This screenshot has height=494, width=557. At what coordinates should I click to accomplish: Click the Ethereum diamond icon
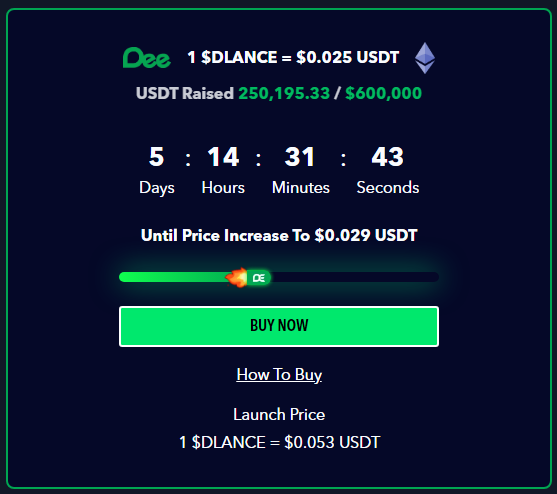point(425,58)
